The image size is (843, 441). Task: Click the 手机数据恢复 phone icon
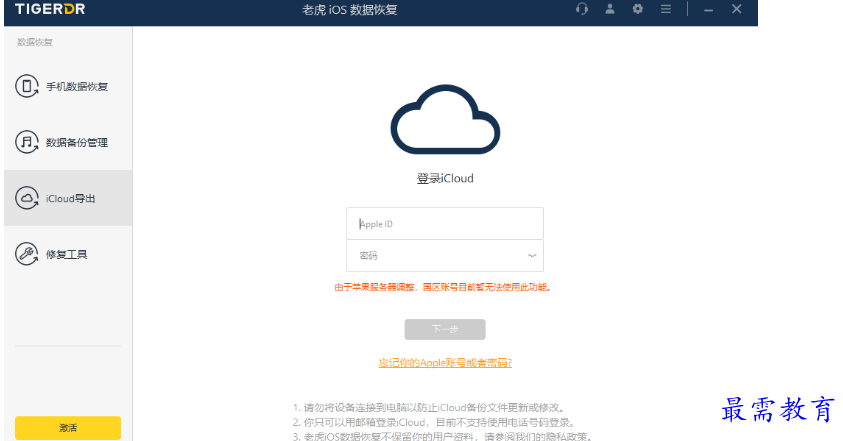coord(26,86)
